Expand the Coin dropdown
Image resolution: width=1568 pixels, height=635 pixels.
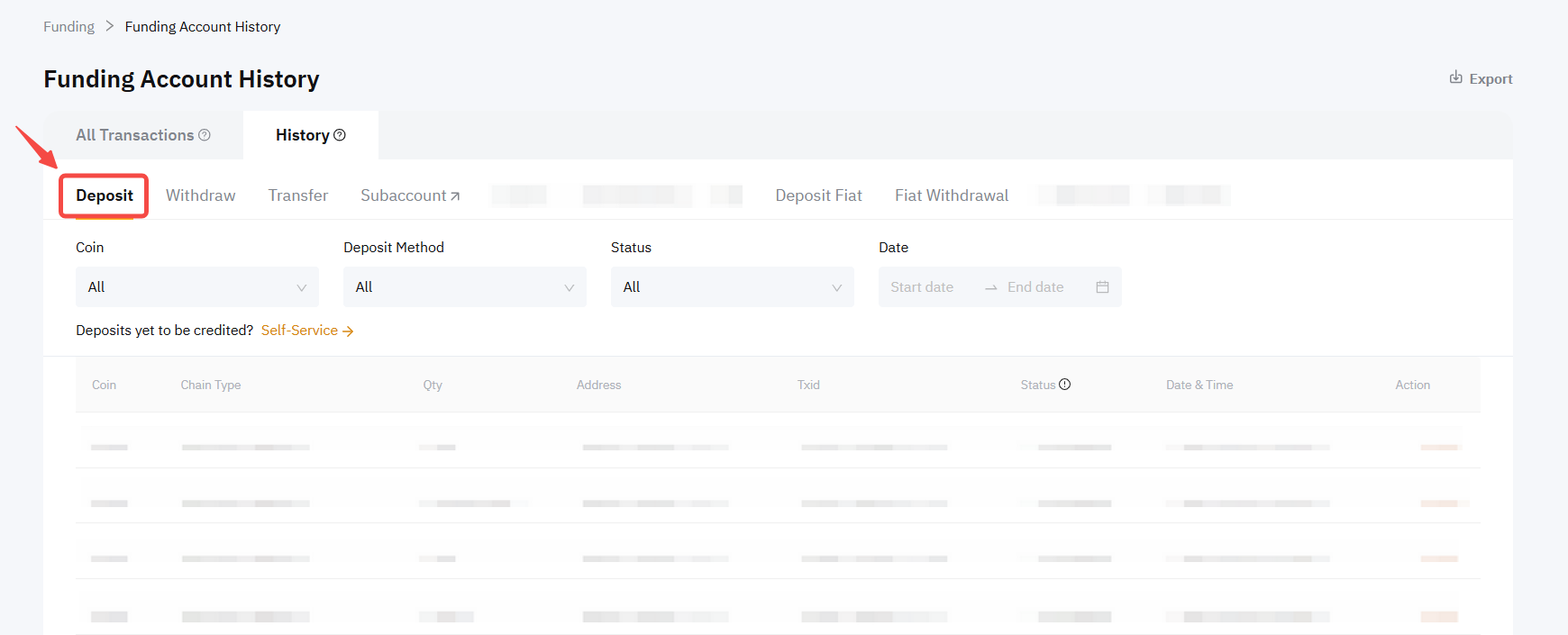pyautogui.click(x=196, y=287)
